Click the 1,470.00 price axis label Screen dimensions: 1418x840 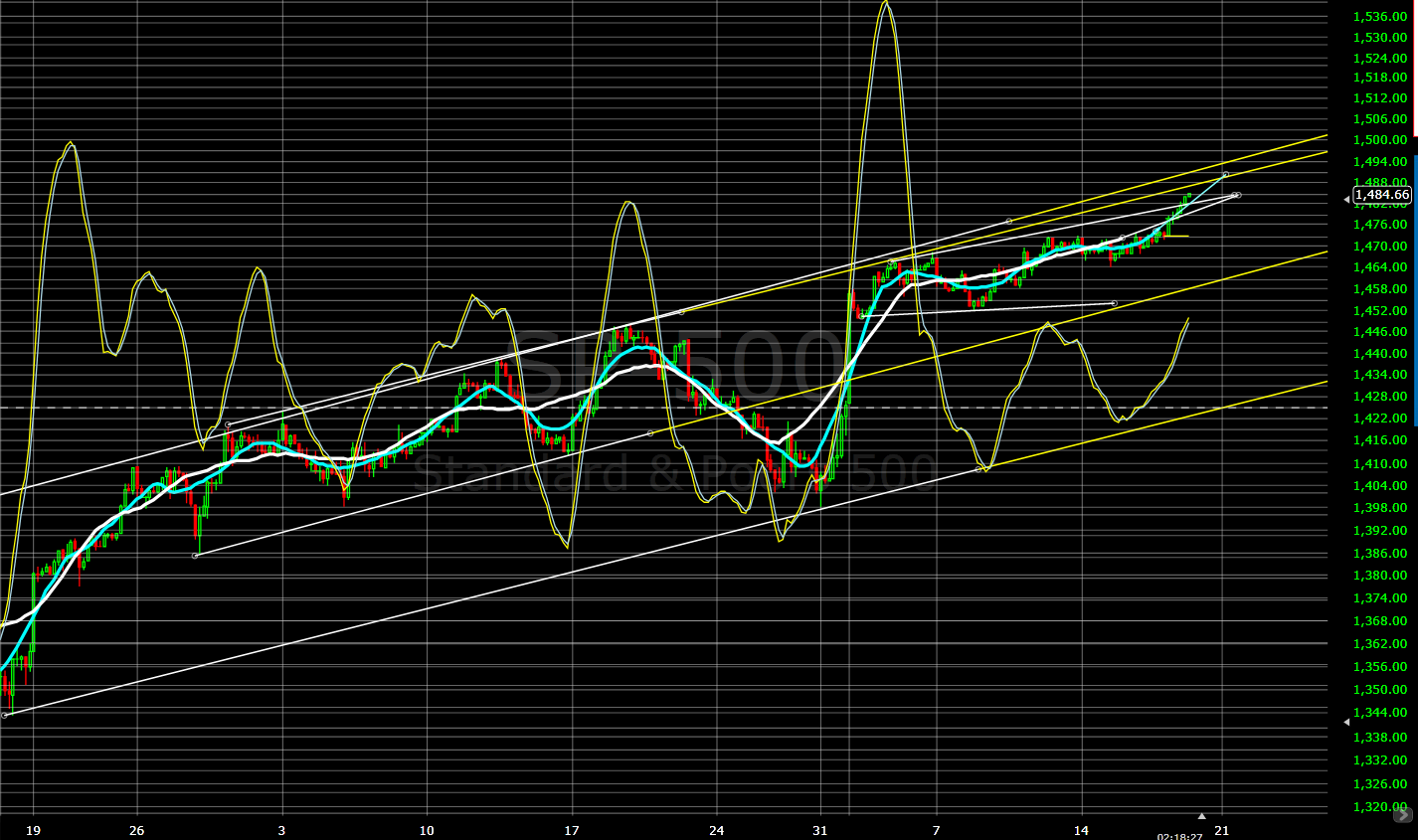click(x=1380, y=246)
